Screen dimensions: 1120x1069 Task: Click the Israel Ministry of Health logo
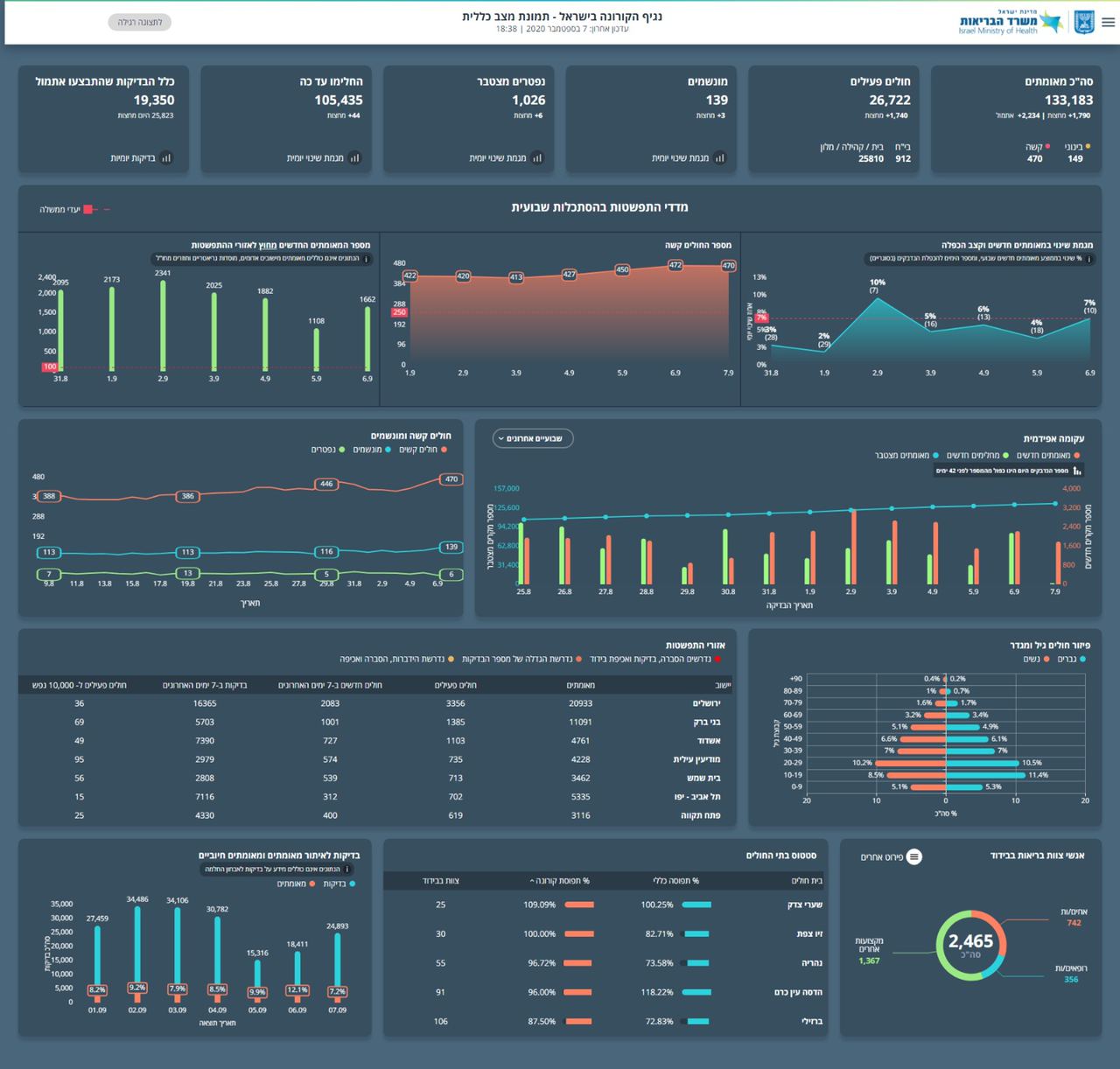pyautogui.click(x=1011, y=23)
